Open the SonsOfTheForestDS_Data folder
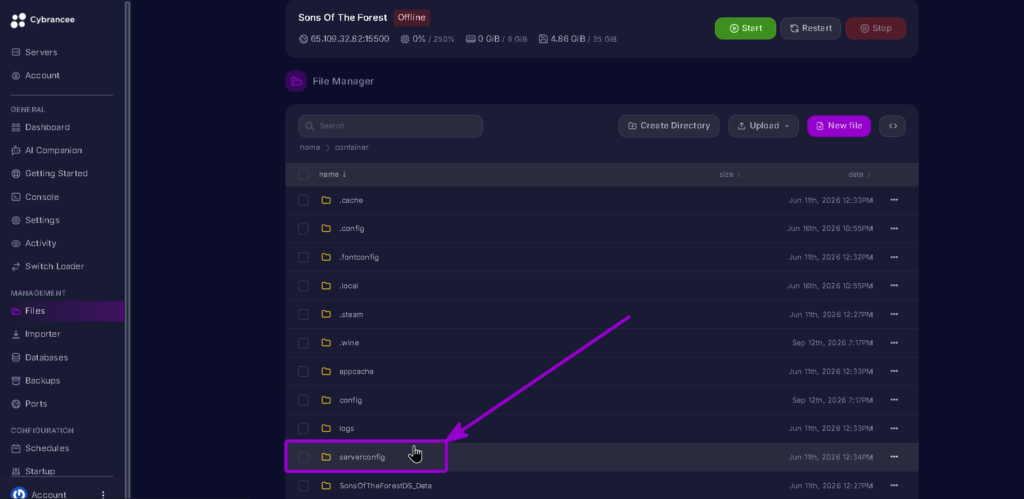Screen dimensions: 1024x499 [385, 486]
